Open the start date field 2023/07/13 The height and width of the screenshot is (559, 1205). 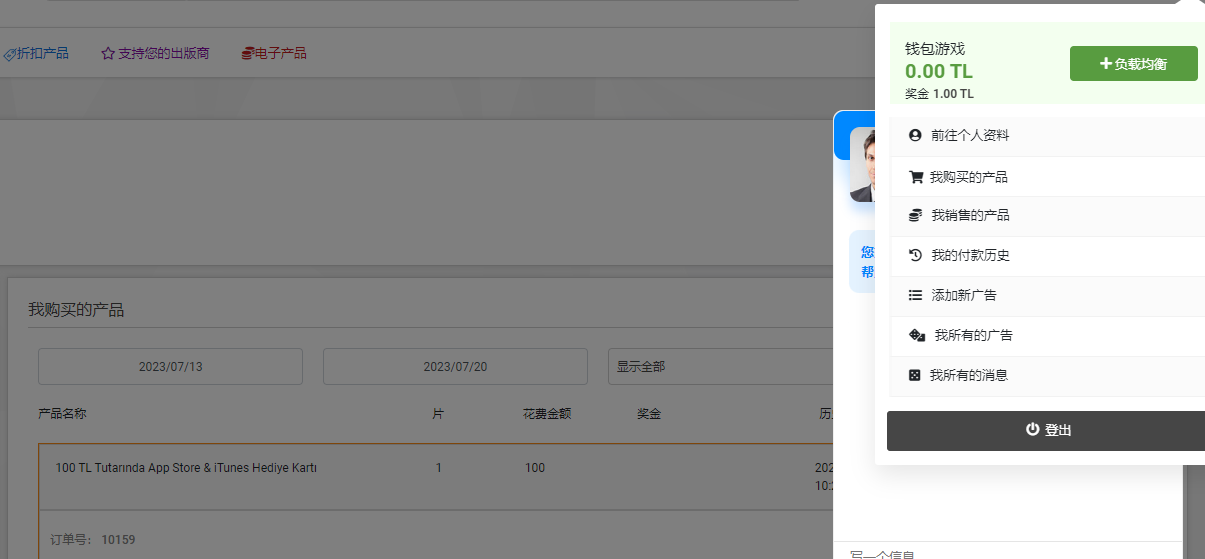170,367
